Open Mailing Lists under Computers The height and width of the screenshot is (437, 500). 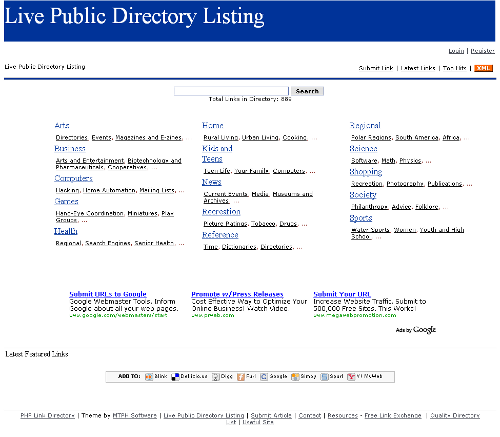click(157, 190)
